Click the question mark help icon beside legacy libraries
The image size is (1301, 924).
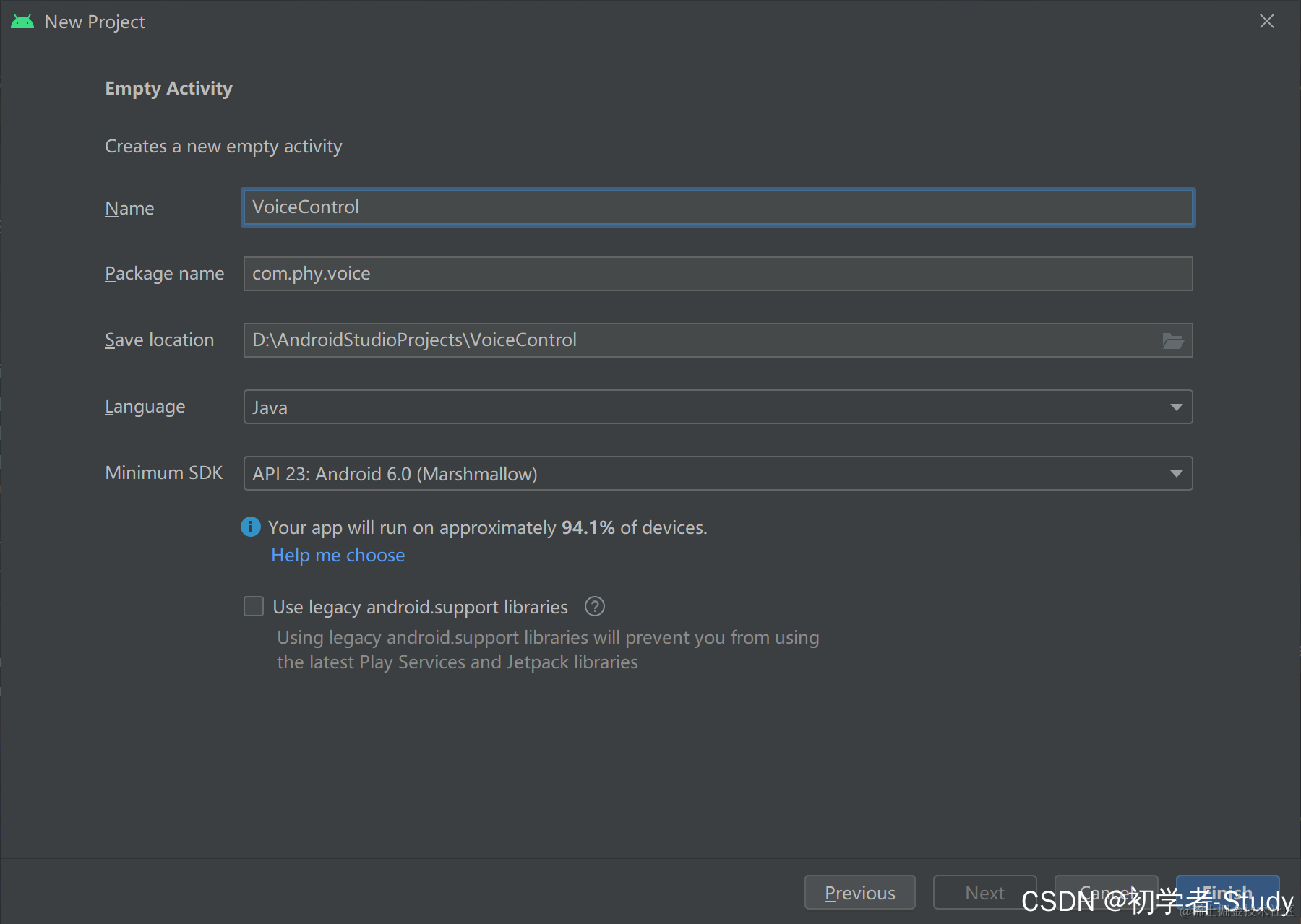pos(594,606)
